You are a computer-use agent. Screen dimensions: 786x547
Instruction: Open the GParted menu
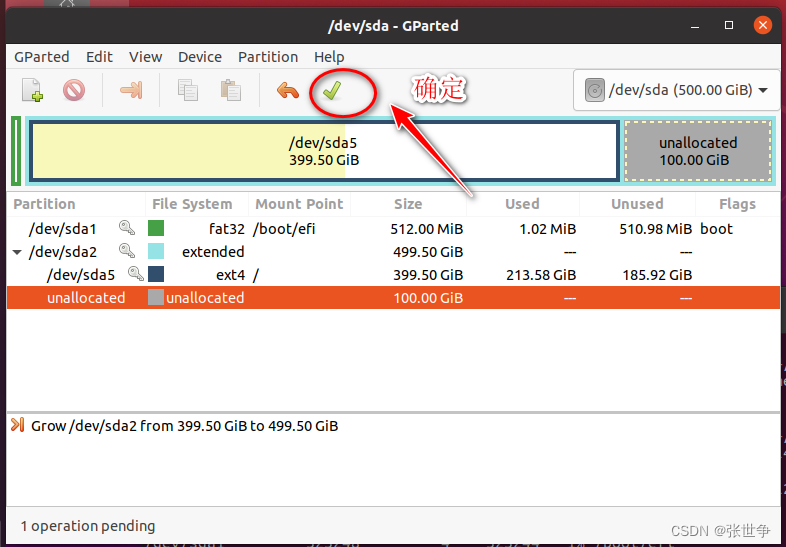(x=42, y=57)
